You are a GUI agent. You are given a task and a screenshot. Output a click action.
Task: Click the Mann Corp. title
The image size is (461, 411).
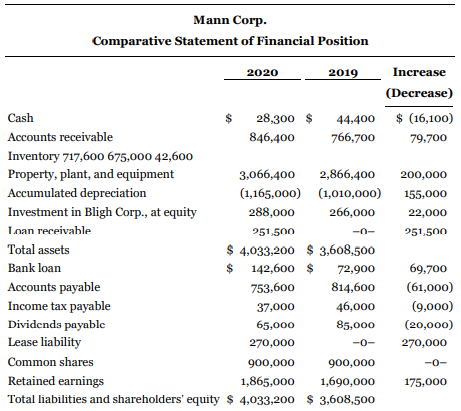(x=230, y=20)
